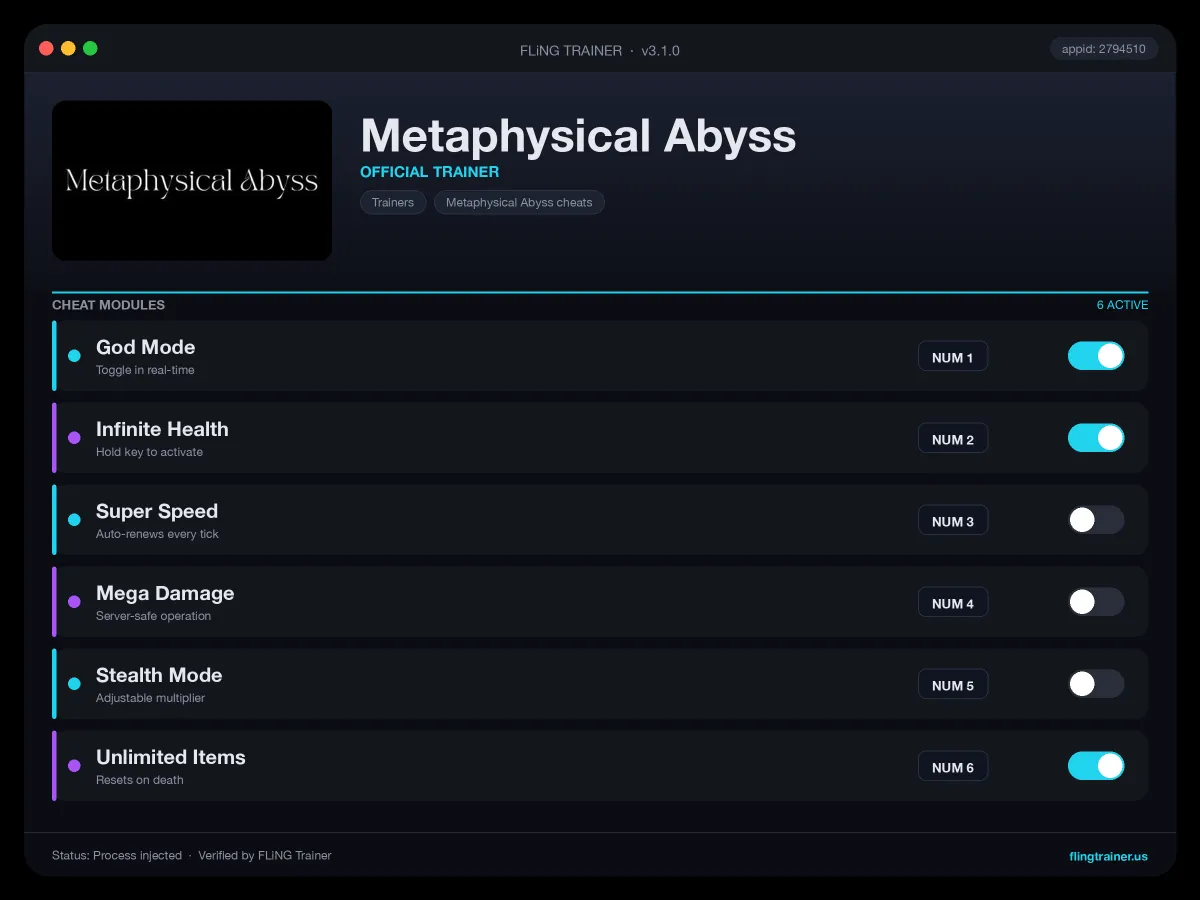This screenshot has width=1200, height=900.
Task: Turn off the Unlimited Items toggle
Action: (x=1096, y=766)
